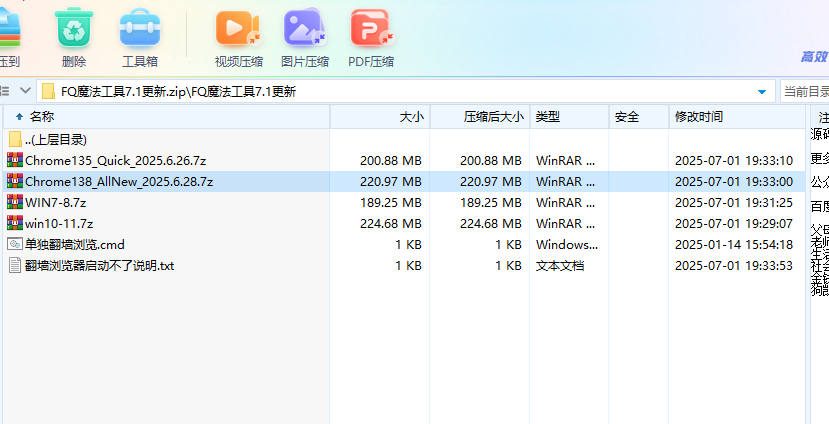Select the WIN7-8.7z archive file
The height and width of the screenshot is (424, 829).
point(56,202)
